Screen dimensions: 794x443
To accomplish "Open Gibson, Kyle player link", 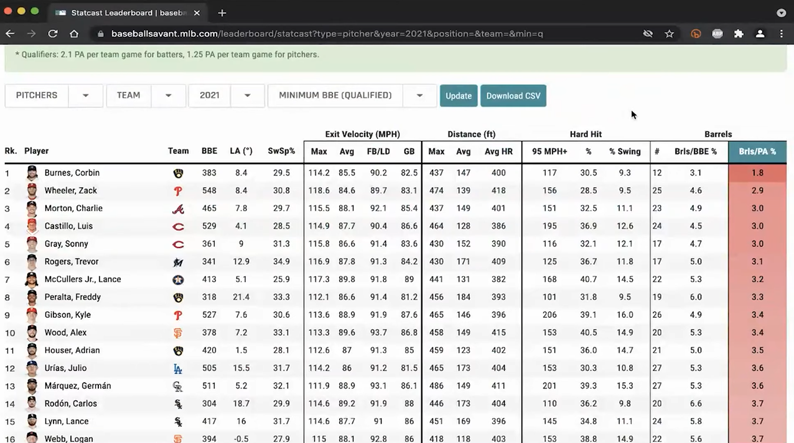I will point(67,314).
